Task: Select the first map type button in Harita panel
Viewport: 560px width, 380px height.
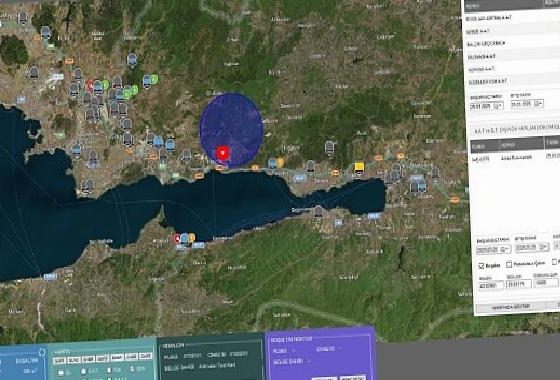Action: pyautogui.click(x=60, y=360)
